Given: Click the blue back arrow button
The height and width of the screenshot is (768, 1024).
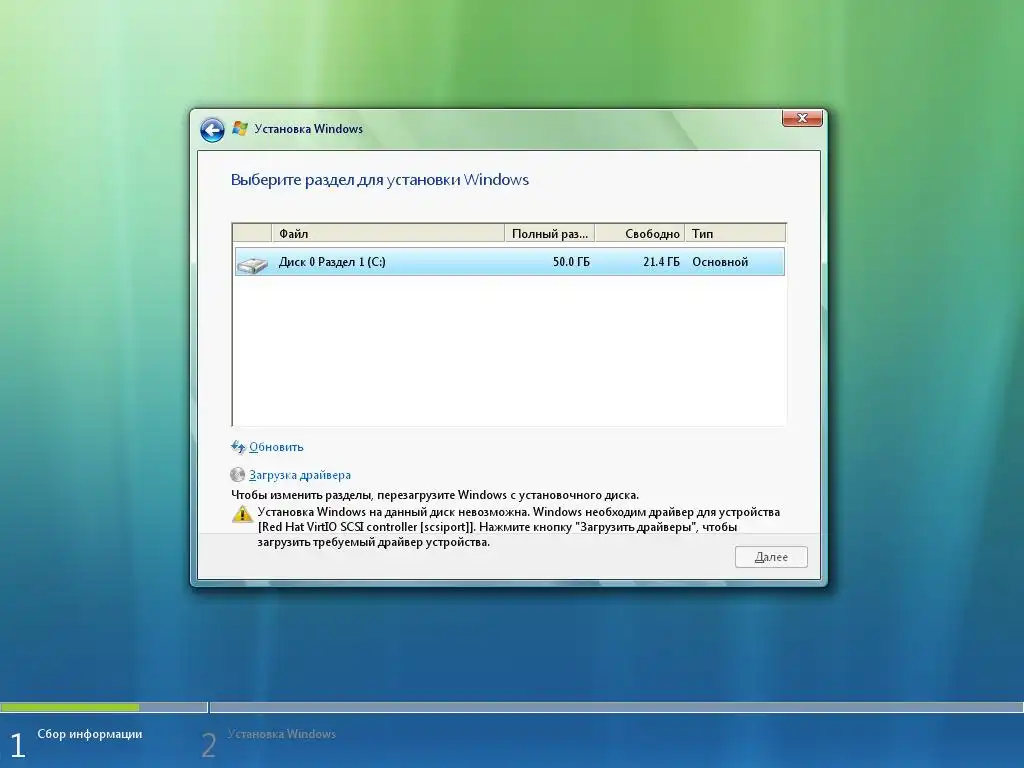Looking at the screenshot, I should (212, 130).
